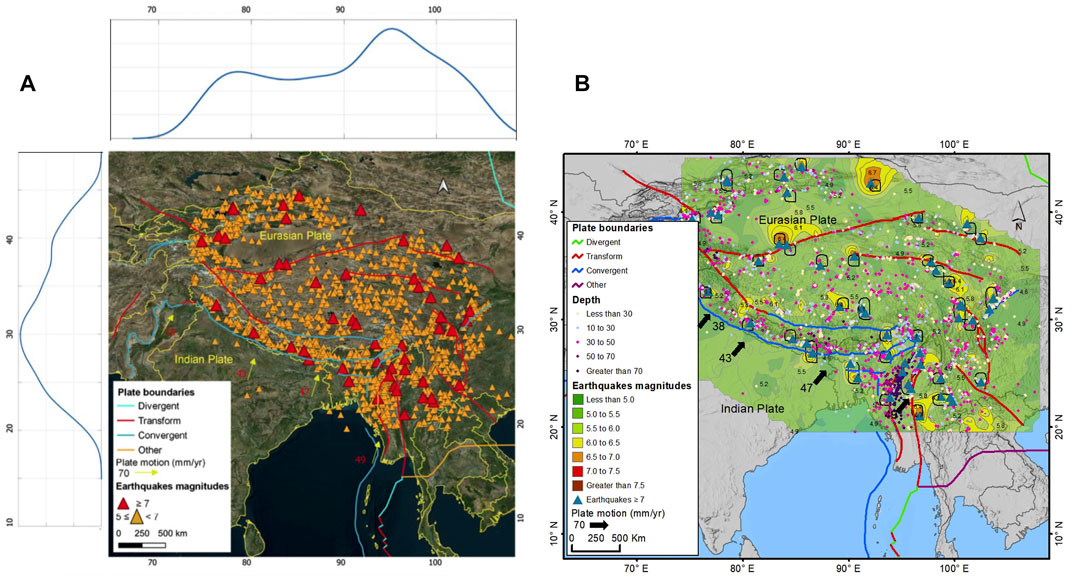The width and height of the screenshot is (1072, 577).
Task: Click the 'Convergent' entry text in legend A
Action: (163, 435)
